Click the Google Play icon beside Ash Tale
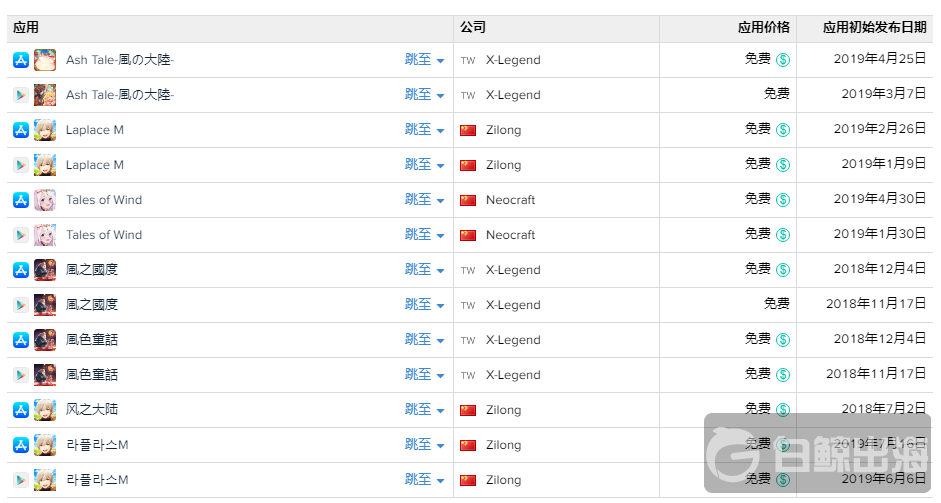Screen dimensions: 941x503 21,95
